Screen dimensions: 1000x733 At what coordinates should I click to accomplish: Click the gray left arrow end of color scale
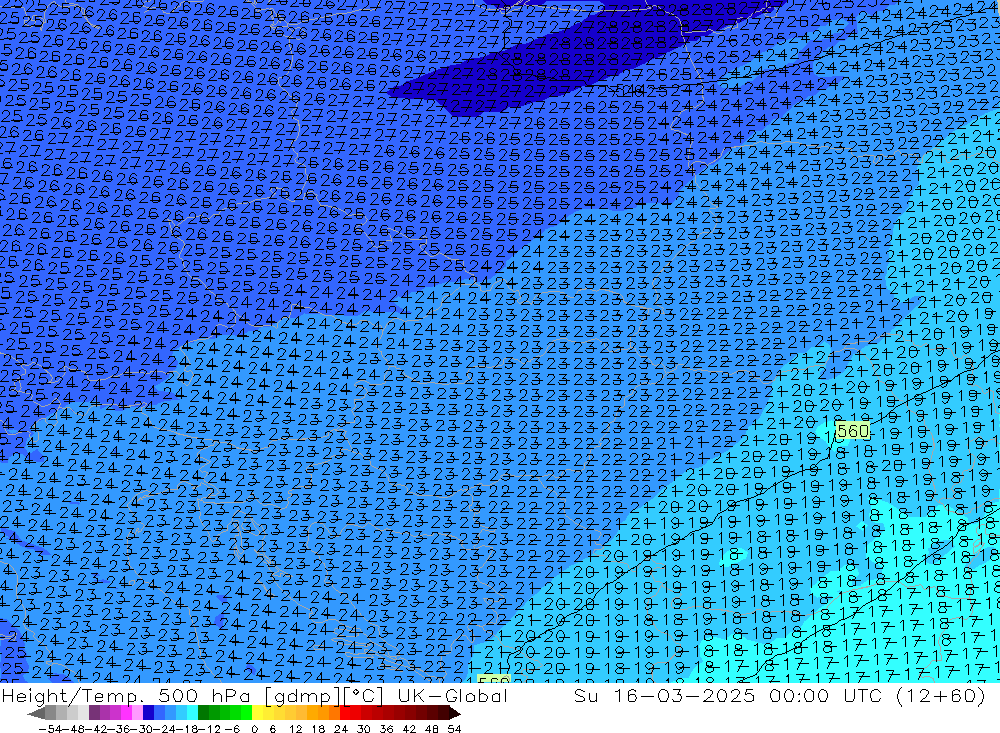(x=36, y=714)
